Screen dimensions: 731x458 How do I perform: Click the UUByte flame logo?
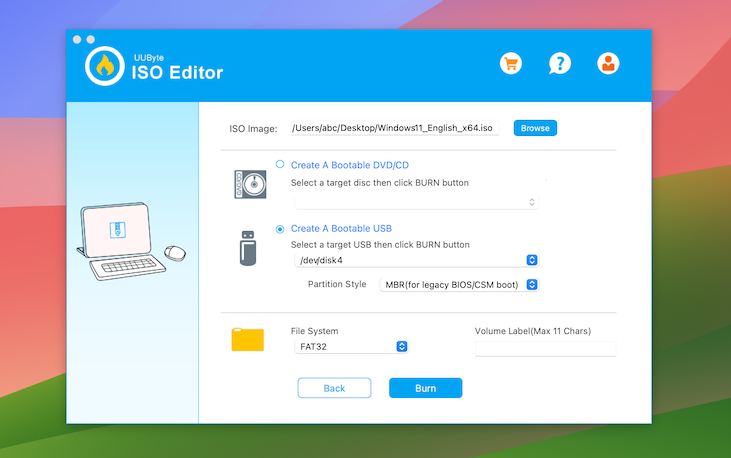click(x=105, y=66)
